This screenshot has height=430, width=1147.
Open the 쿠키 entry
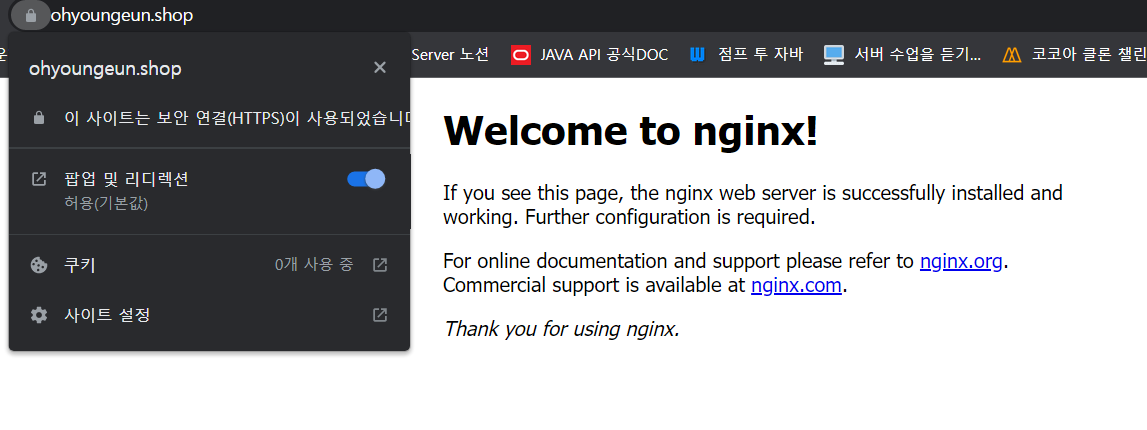210,265
